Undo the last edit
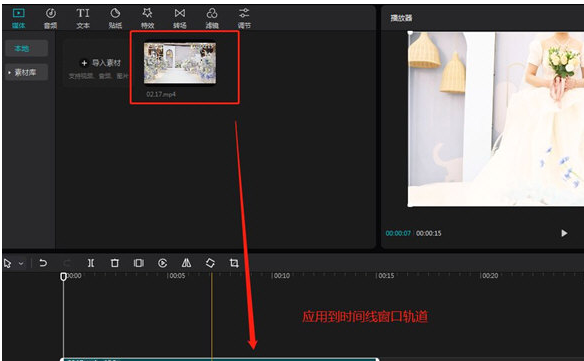The height and width of the screenshot is (361, 584). 43,263
